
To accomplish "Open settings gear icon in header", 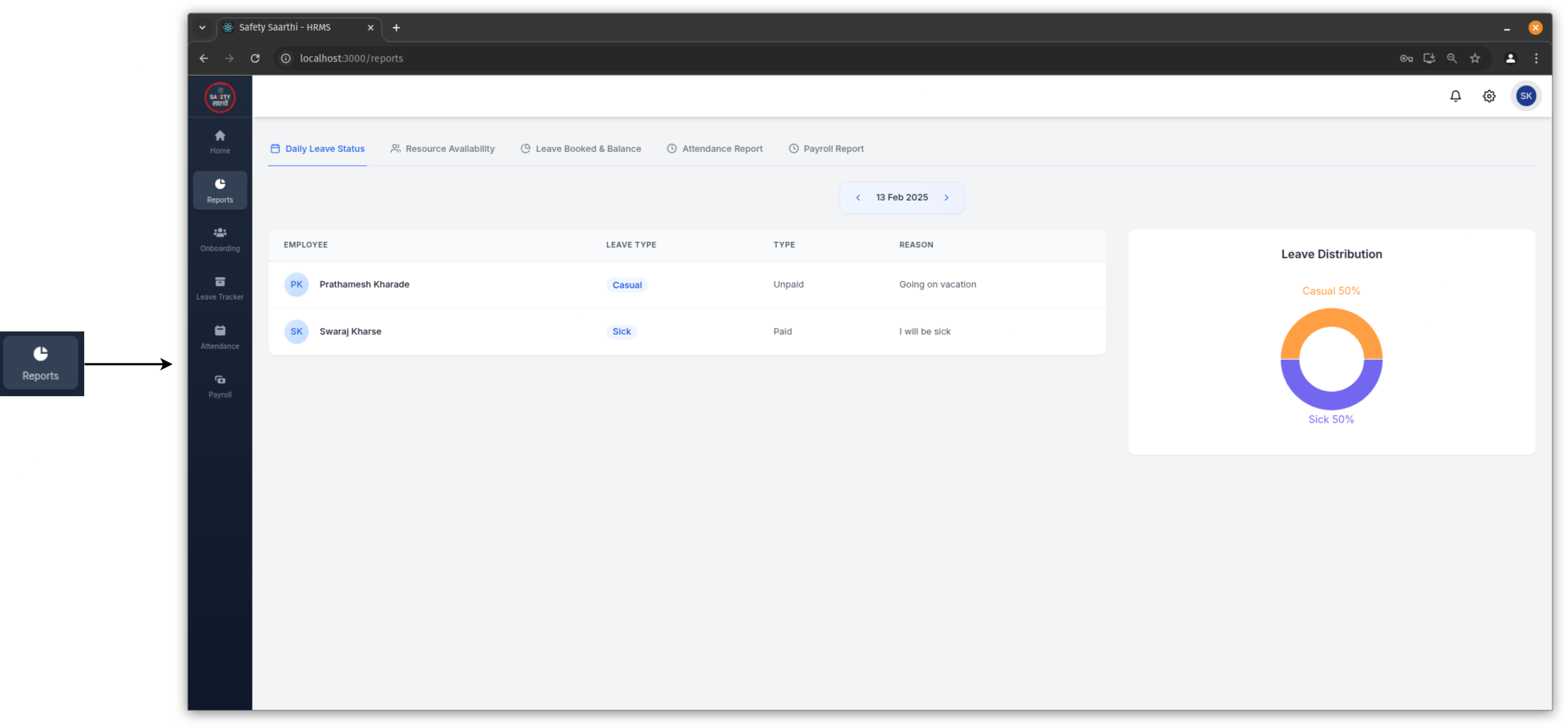I will pyautogui.click(x=1489, y=96).
